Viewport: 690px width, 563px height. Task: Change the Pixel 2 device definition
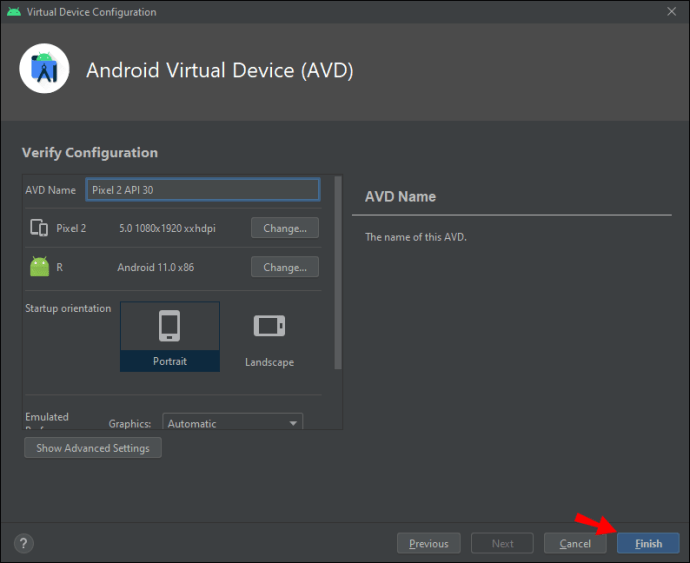[x=285, y=228]
